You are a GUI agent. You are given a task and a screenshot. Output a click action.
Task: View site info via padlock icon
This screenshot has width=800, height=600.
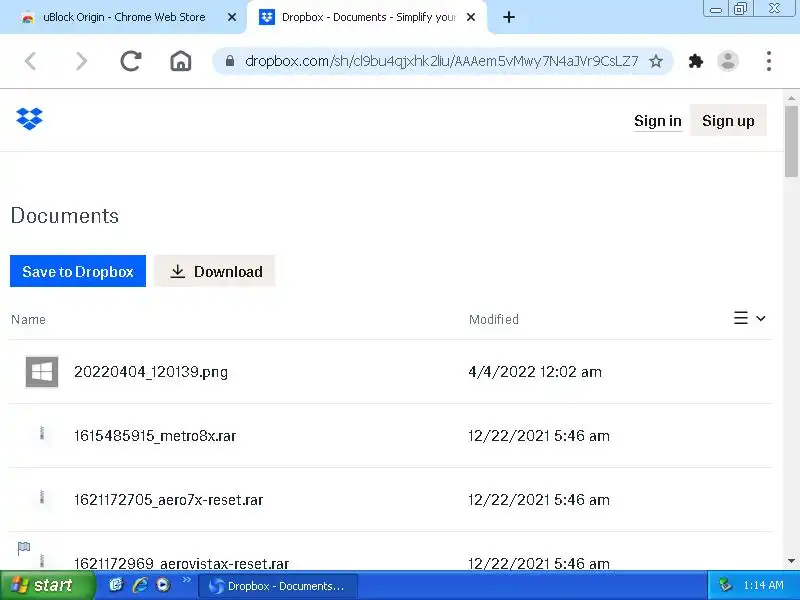[x=230, y=61]
